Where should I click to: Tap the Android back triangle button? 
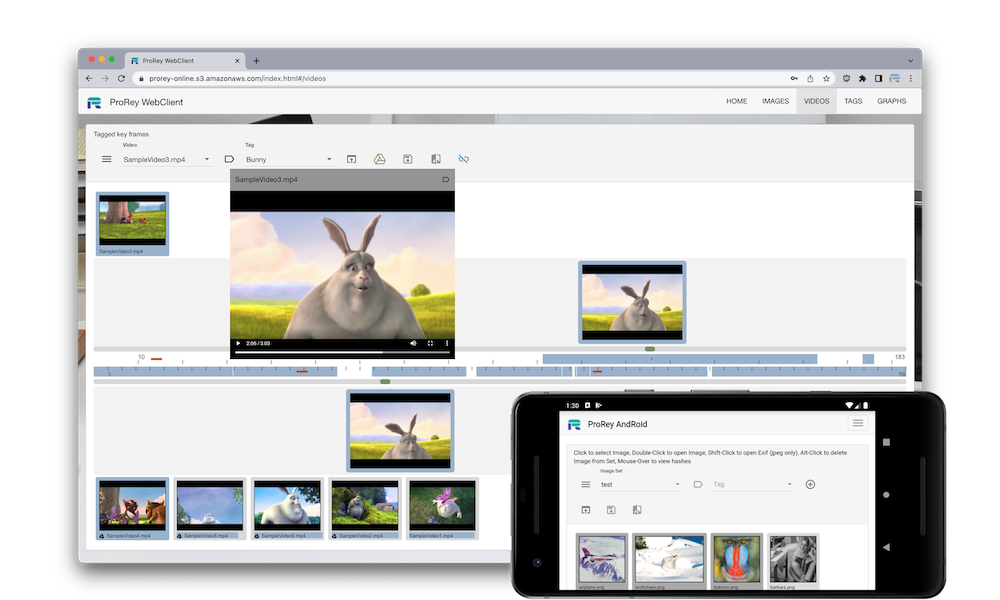tap(886, 547)
